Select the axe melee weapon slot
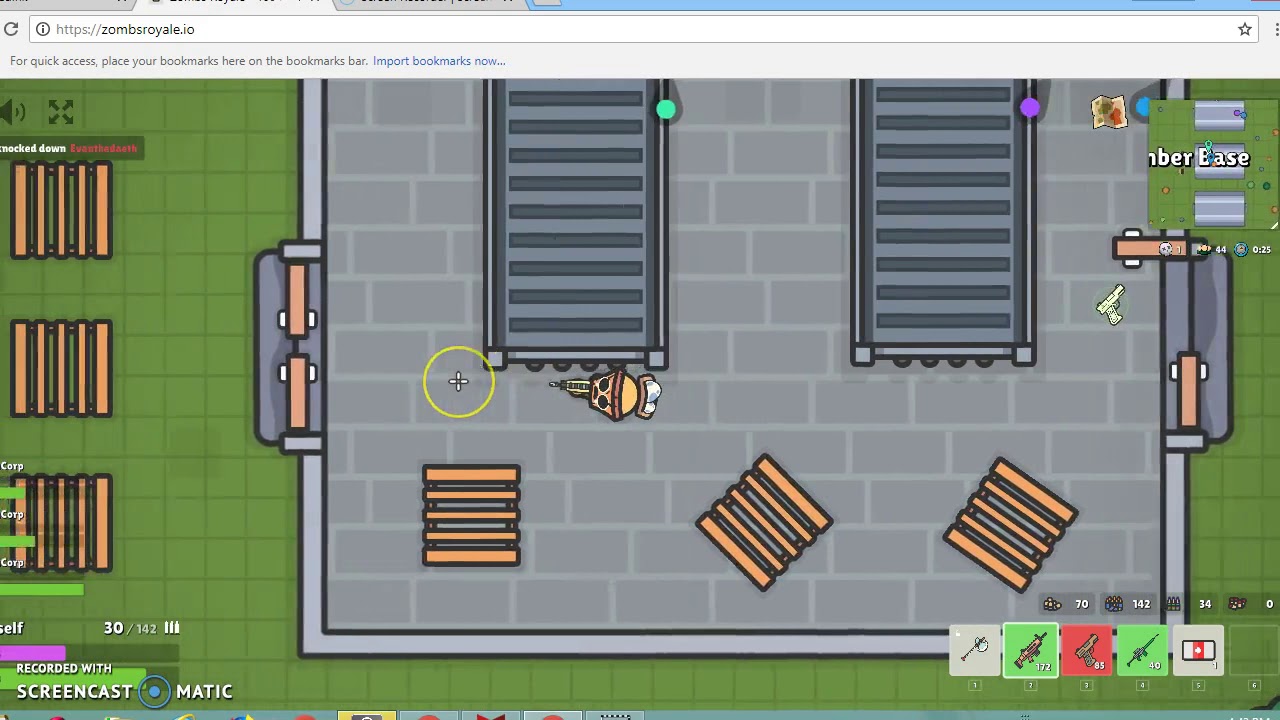Image resolution: width=1280 pixels, height=720 pixels. pos(974,651)
